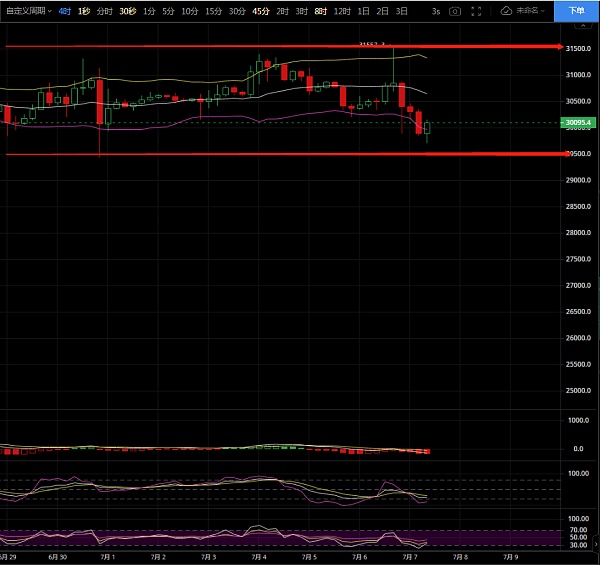Select the 30秒 timeframe
Screen dimensions: 600x565
tap(127, 10)
